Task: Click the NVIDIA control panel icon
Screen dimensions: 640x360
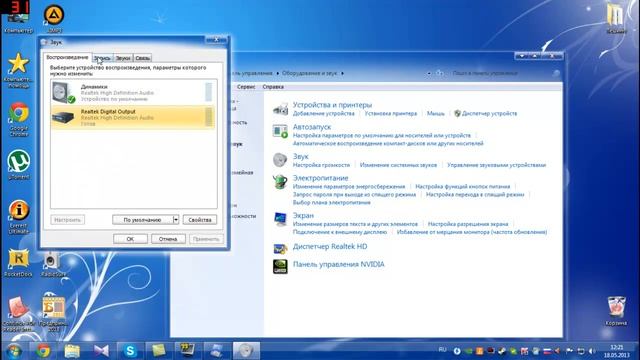Action: point(280,267)
